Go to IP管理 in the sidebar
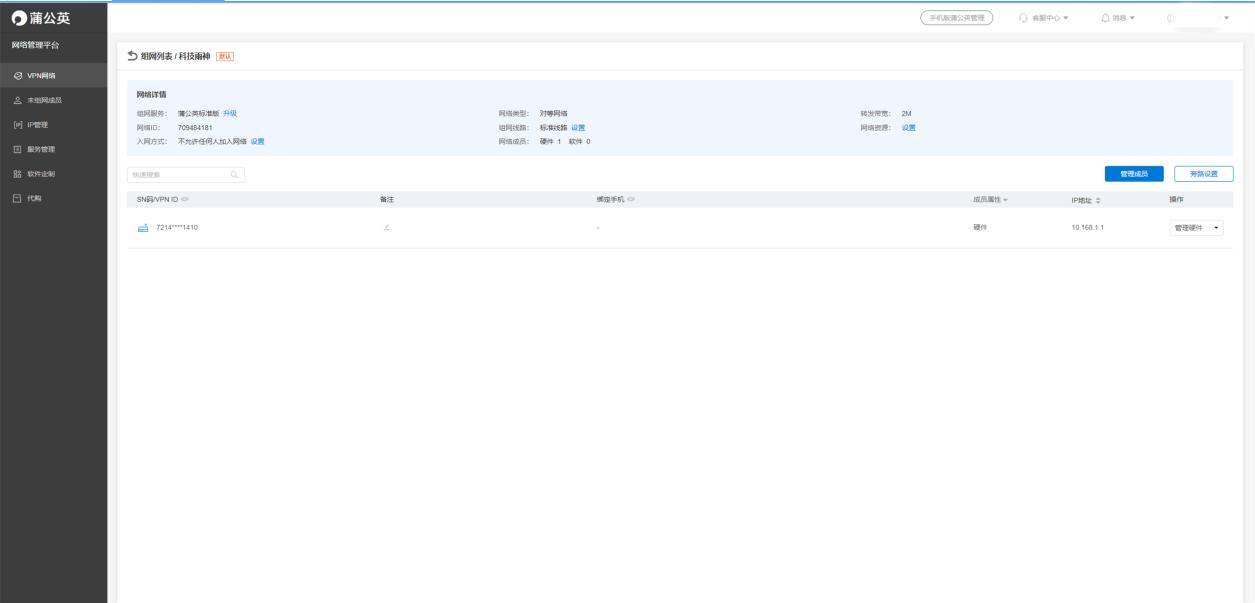The image size is (1255, 603). (x=53, y=125)
